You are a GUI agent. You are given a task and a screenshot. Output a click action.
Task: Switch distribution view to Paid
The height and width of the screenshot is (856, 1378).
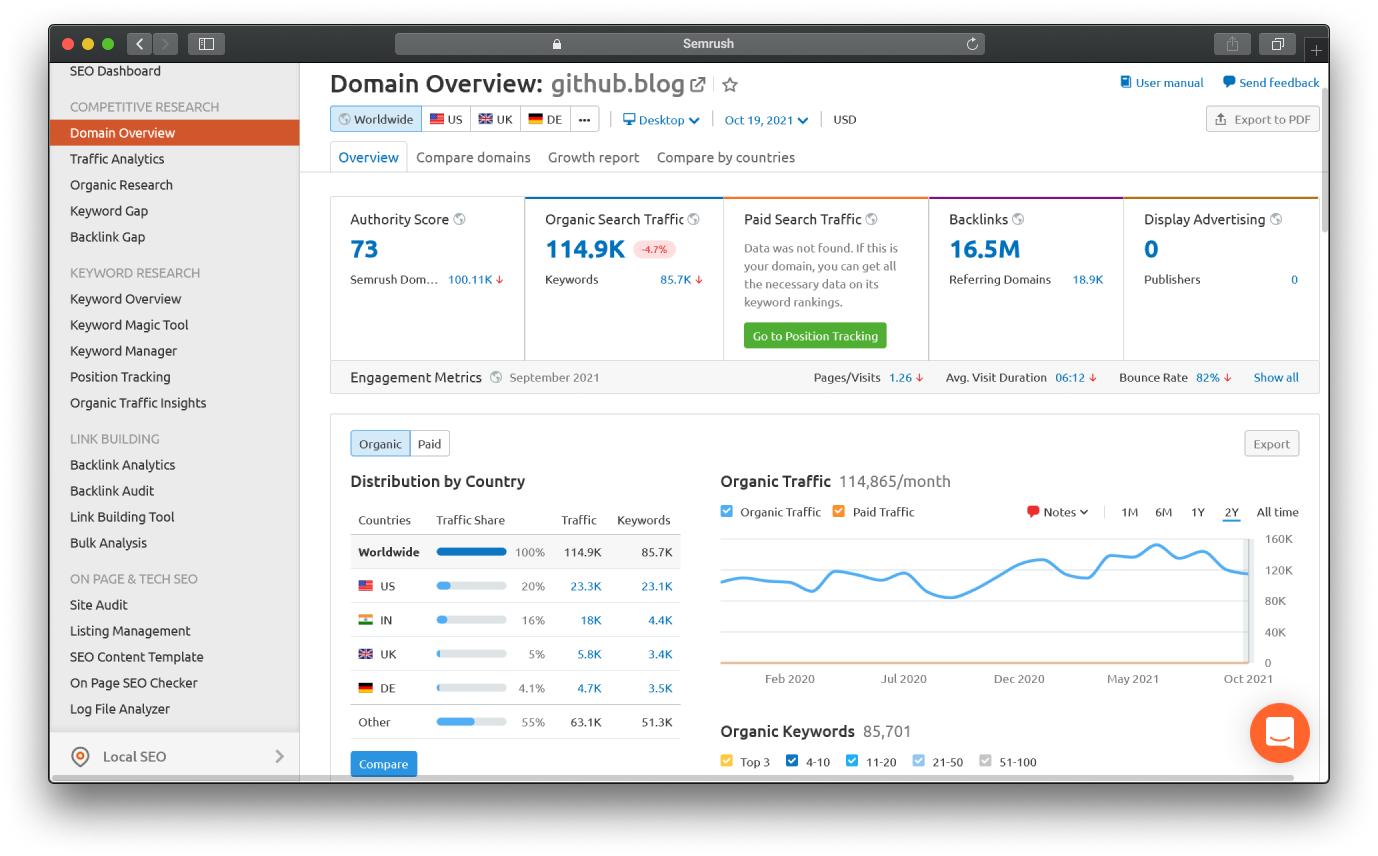[x=429, y=444]
